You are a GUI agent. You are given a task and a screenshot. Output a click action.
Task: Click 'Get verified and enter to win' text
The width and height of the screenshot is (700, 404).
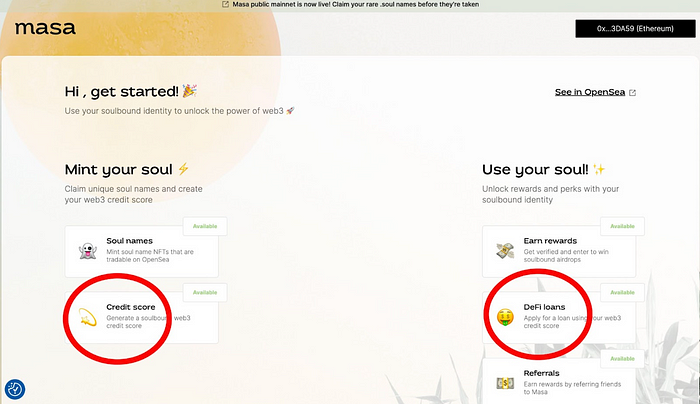point(566,255)
